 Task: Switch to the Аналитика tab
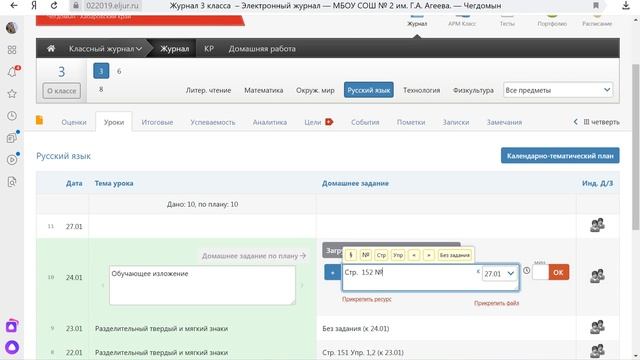pyautogui.click(x=270, y=122)
